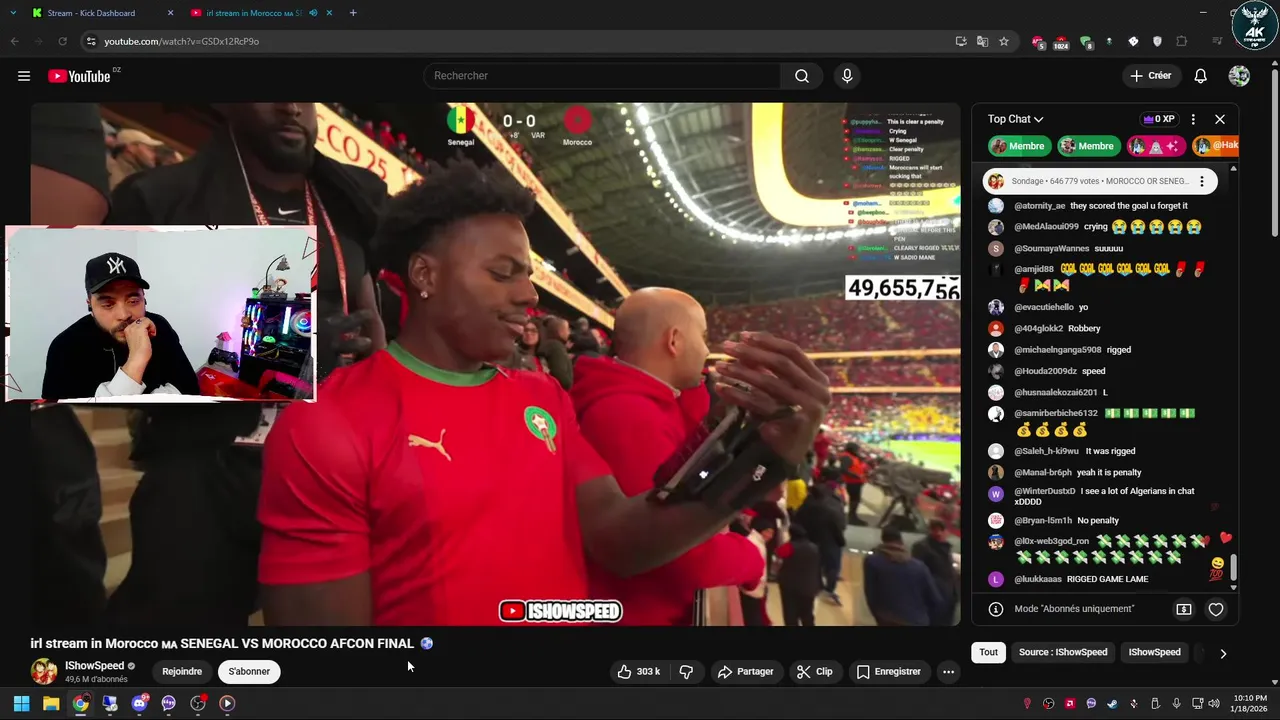
Task: Close the Kick Dashboard browser tab
Action: 170,13
